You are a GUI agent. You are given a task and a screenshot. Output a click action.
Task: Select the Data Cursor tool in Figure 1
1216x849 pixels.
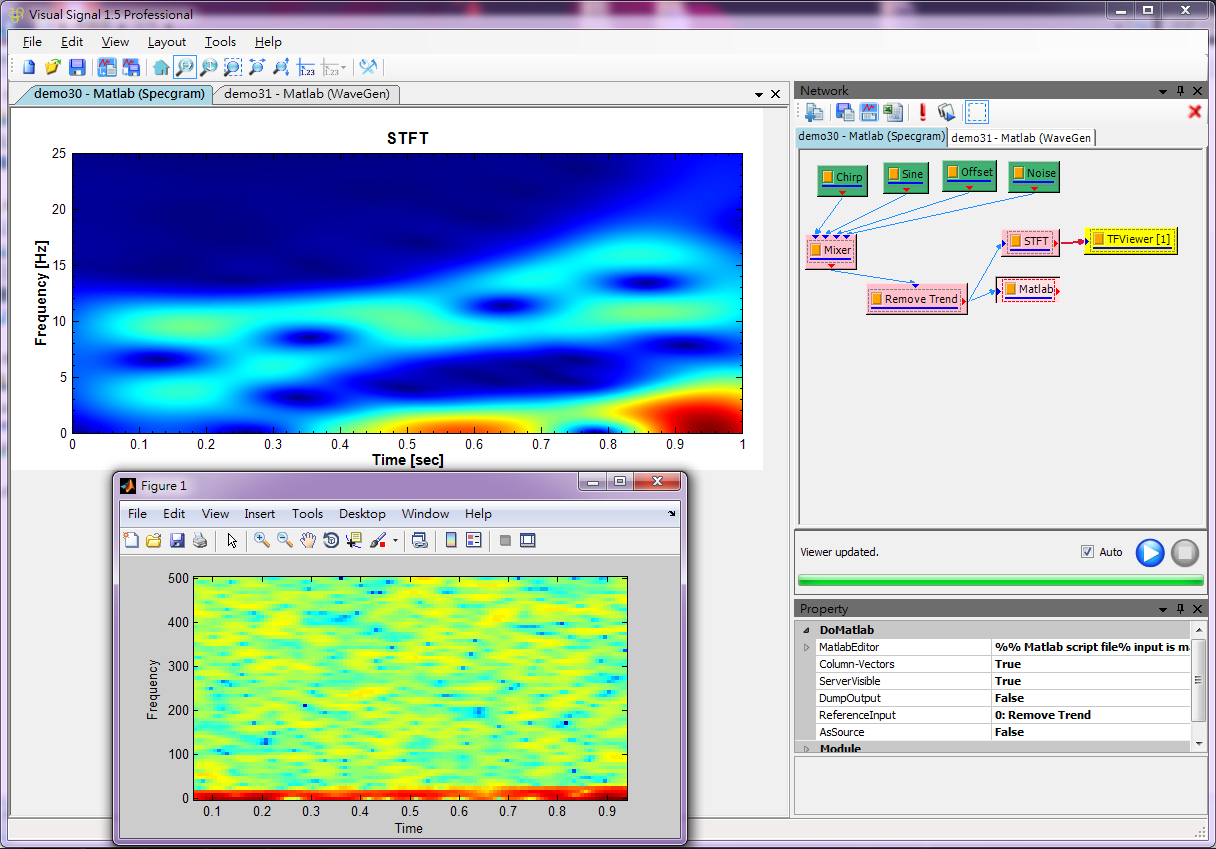[354, 540]
